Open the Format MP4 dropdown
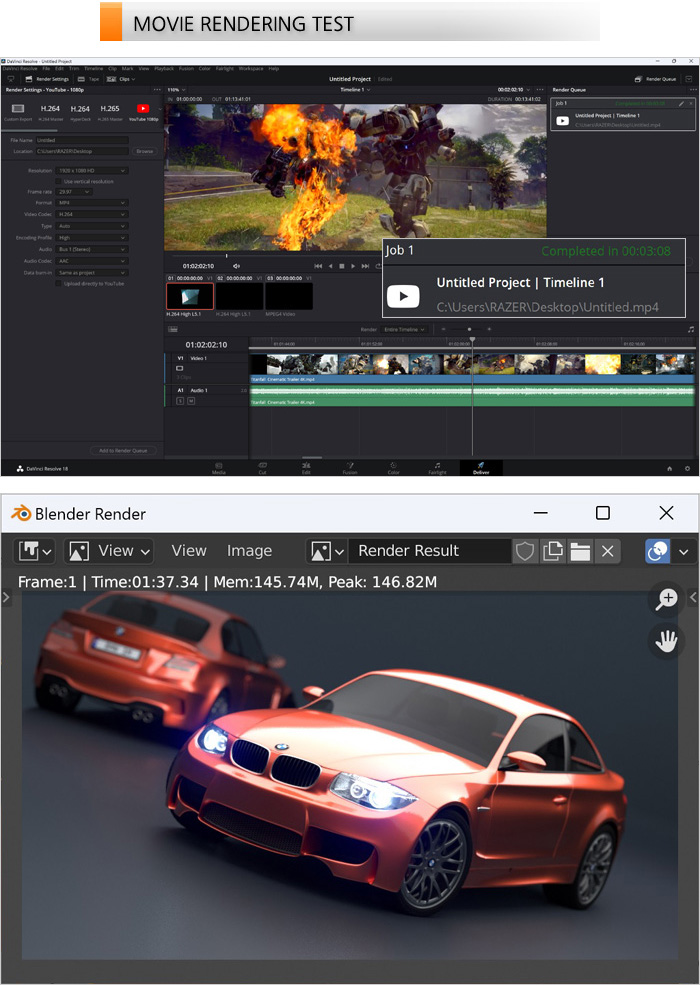The image size is (700, 988). point(92,203)
